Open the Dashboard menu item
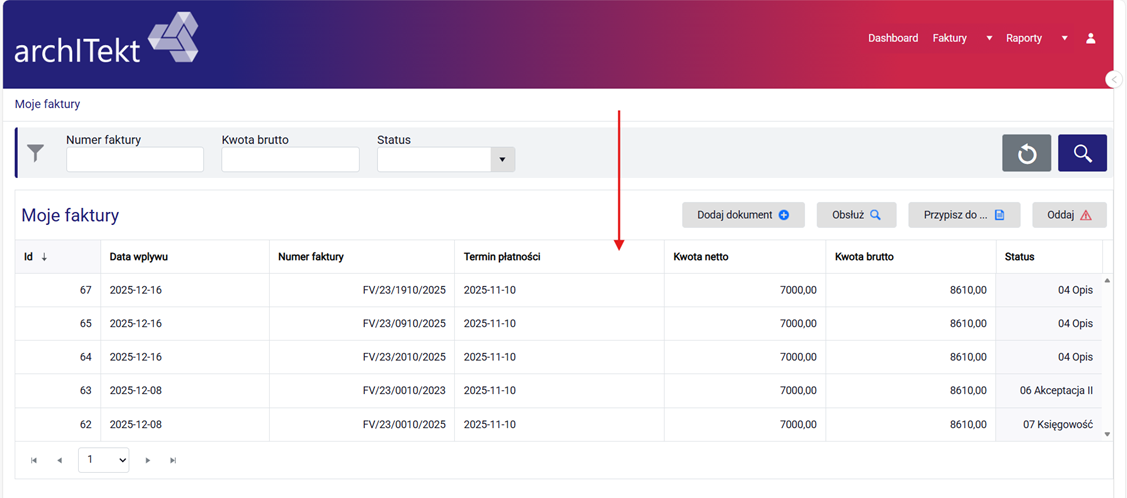Screen dimensions: 1127x498 pyautogui.click(x=893, y=38)
